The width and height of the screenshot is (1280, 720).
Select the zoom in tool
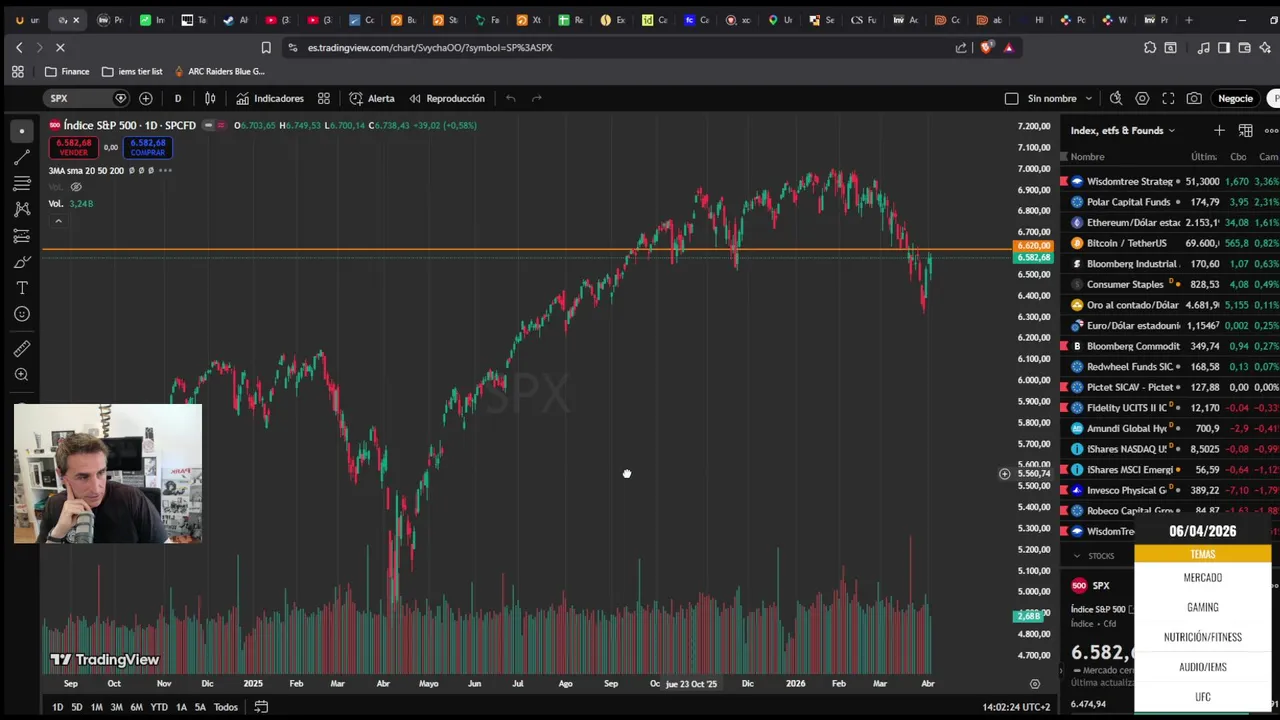click(x=21, y=375)
